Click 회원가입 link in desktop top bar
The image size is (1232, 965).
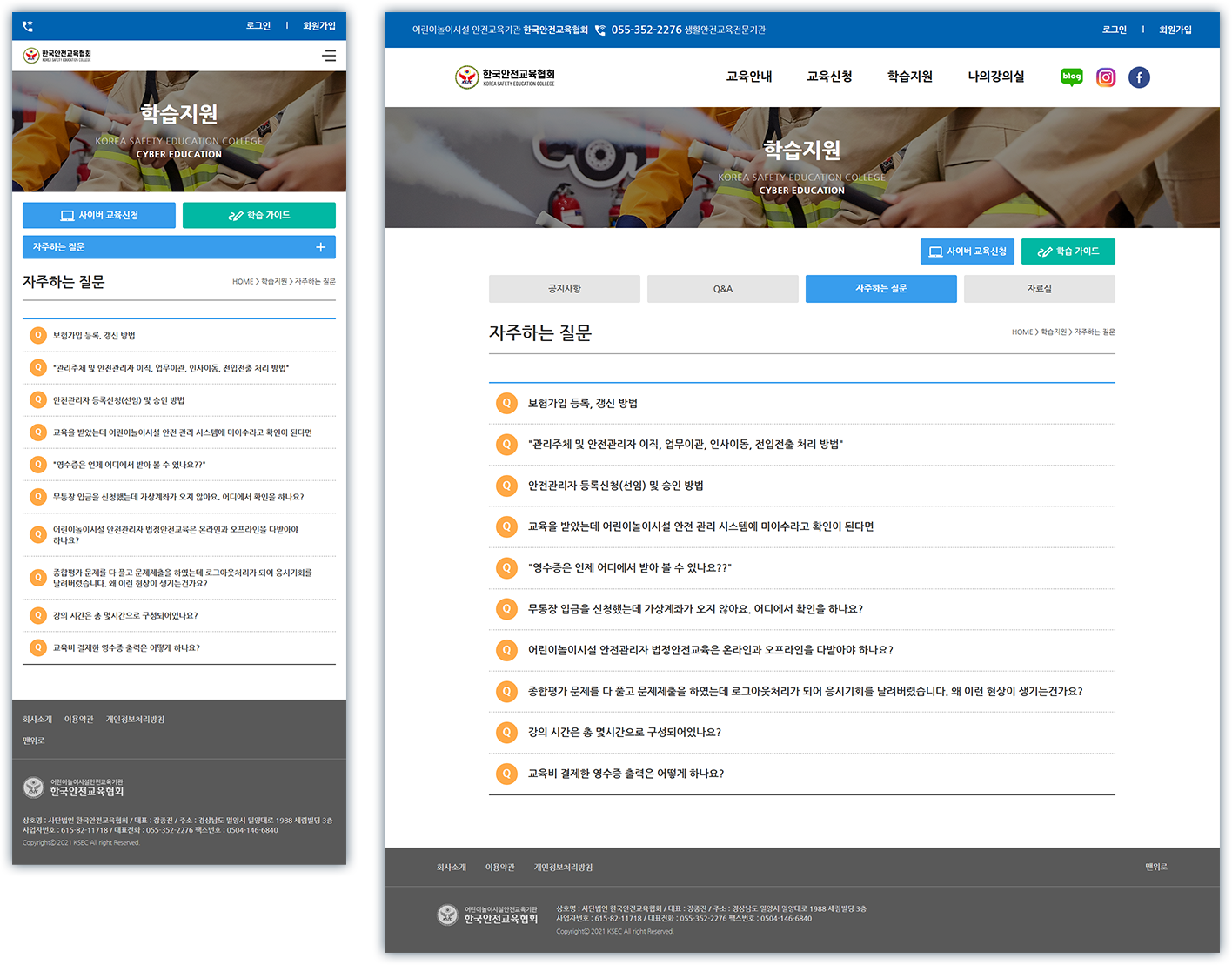tap(1175, 30)
